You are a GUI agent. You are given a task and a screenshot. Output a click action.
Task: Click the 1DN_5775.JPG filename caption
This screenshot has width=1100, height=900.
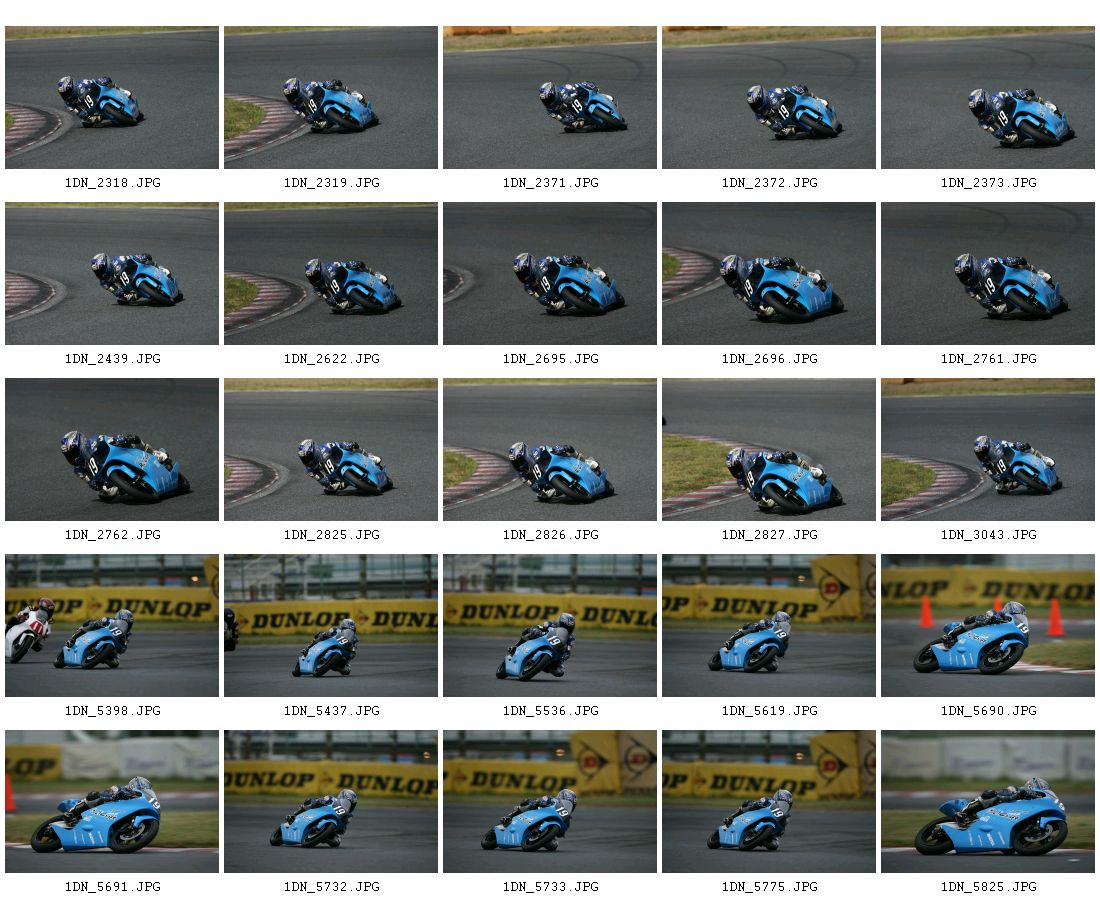pos(770,887)
